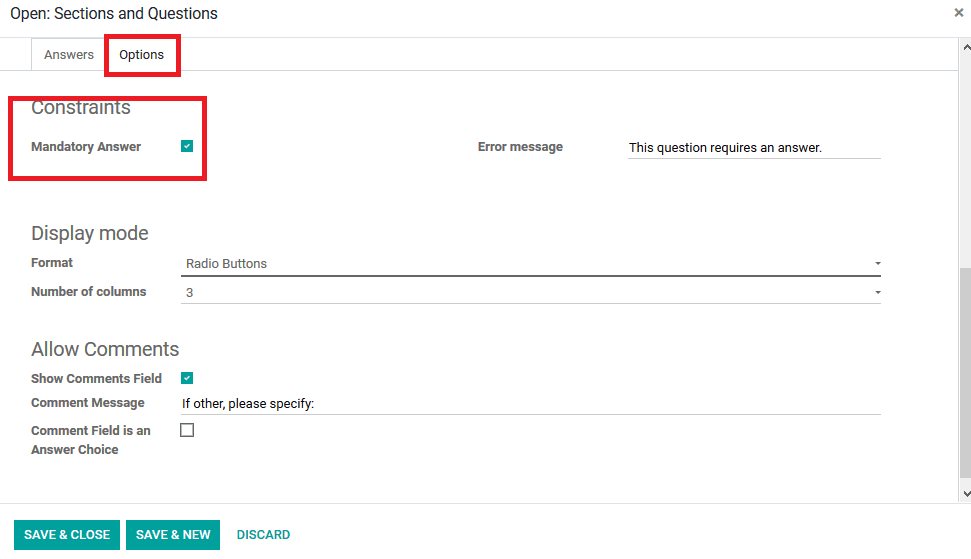
Task: Click the Number of columns label
Action: (89, 292)
